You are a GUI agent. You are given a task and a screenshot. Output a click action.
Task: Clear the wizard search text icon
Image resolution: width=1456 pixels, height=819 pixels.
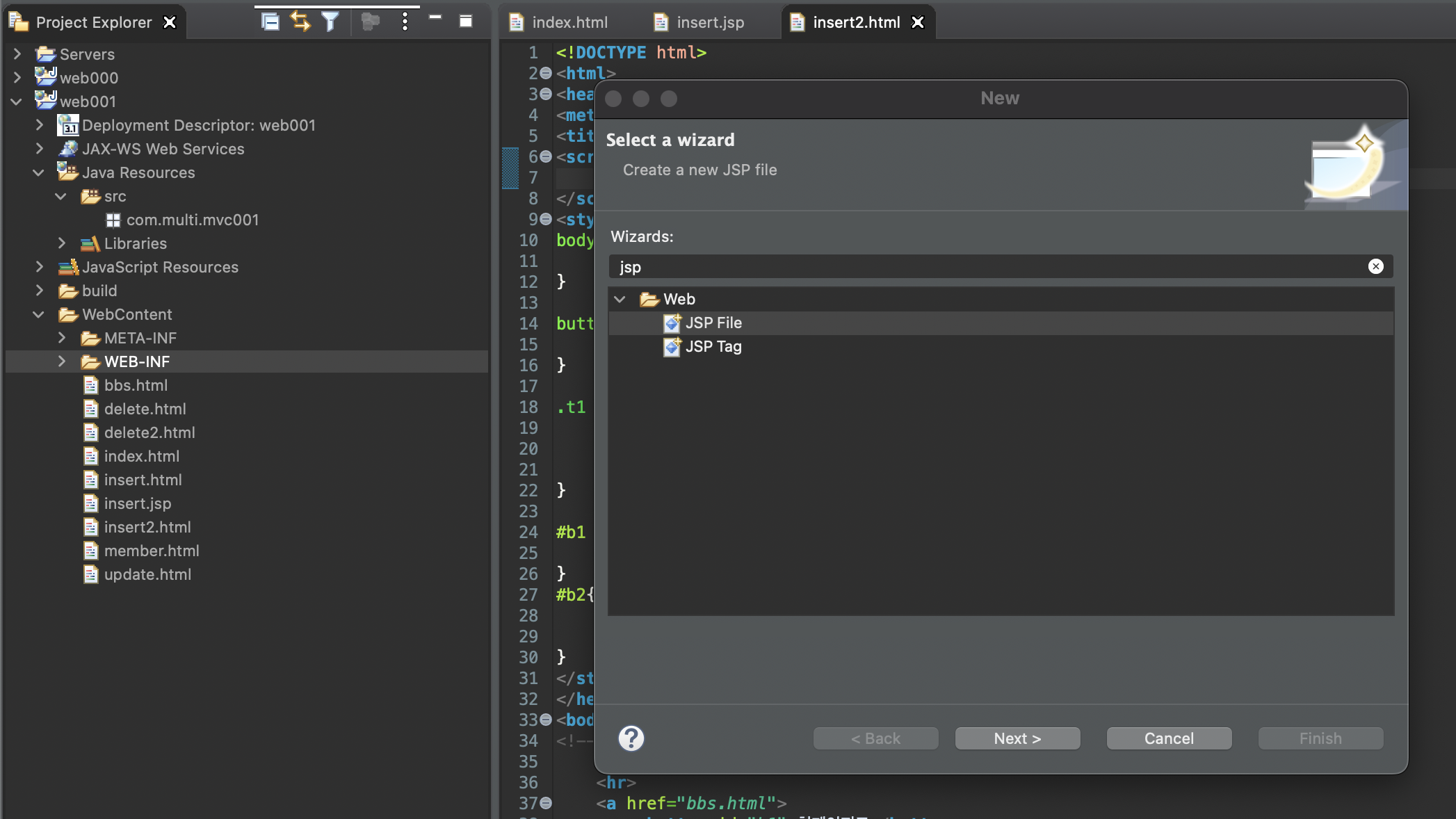[x=1375, y=266]
